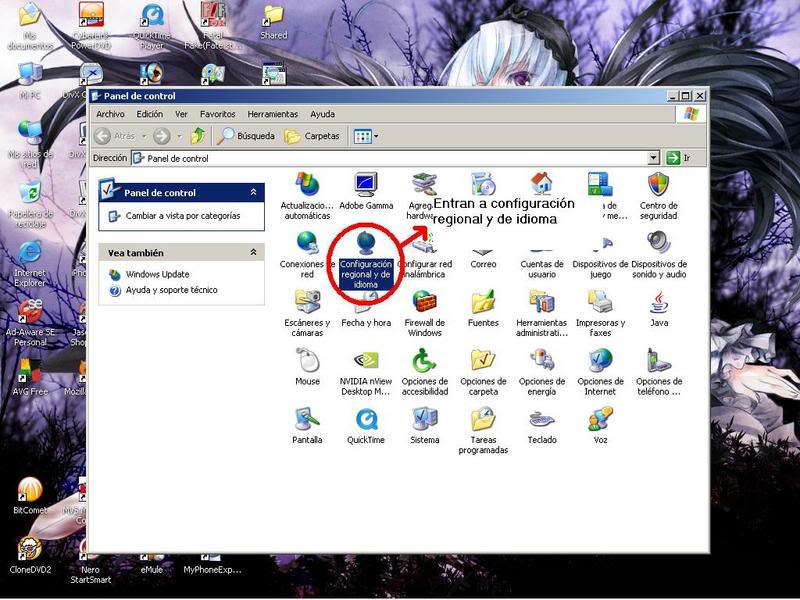
Task: Open the Firewall de Windows icon
Action: coord(424,313)
